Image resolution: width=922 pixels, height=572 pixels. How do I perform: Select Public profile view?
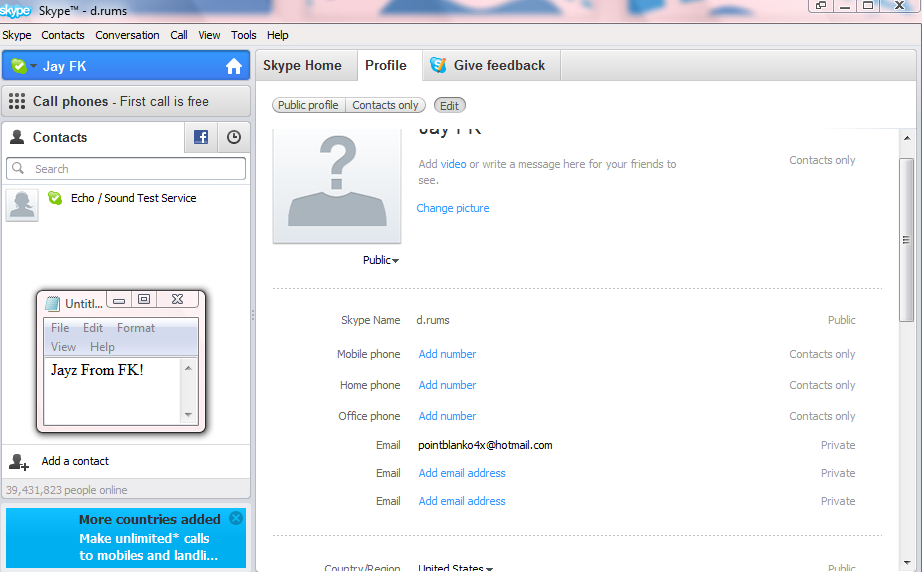309,105
